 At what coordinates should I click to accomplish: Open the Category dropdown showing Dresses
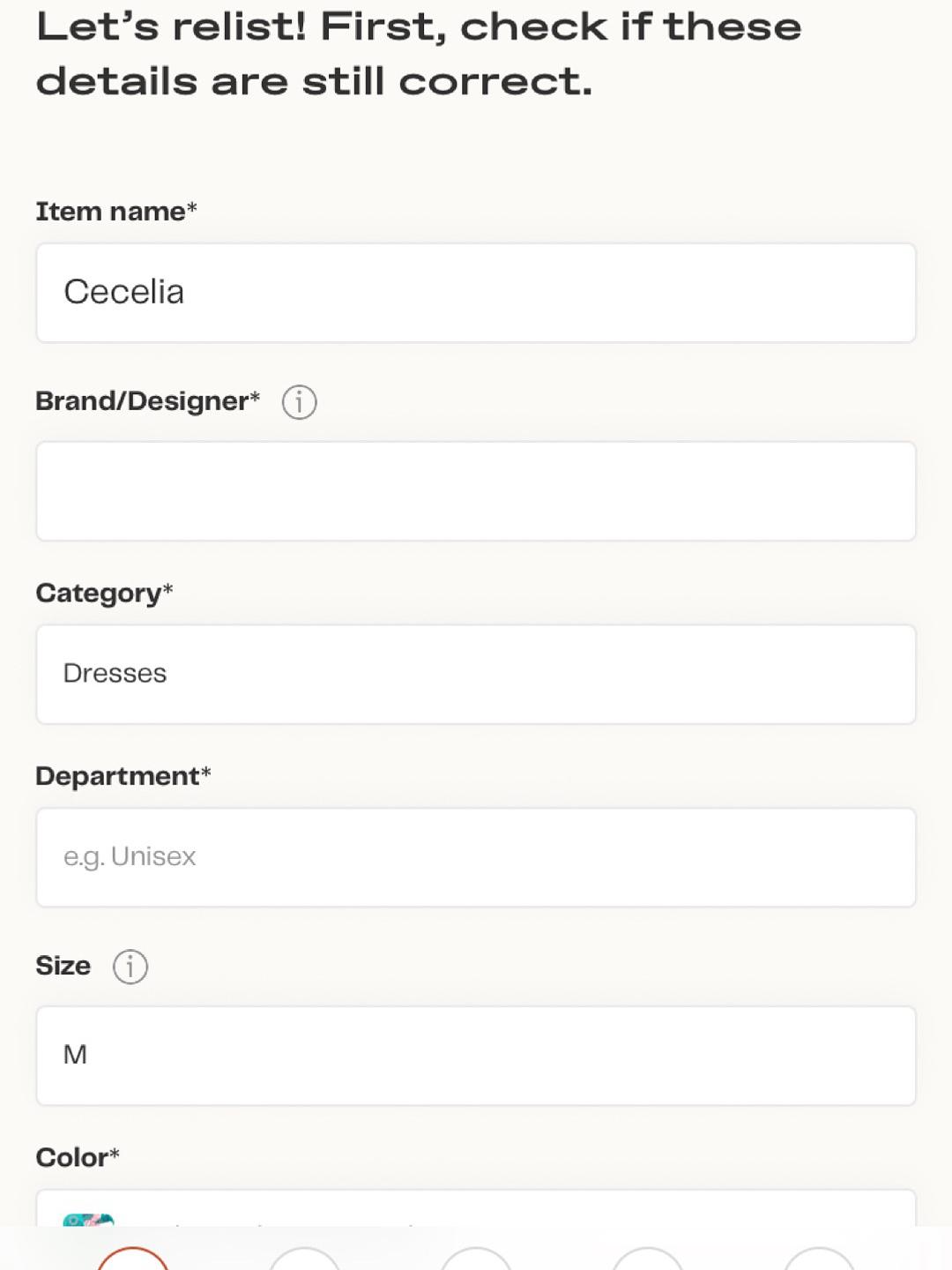tap(476, 675)
